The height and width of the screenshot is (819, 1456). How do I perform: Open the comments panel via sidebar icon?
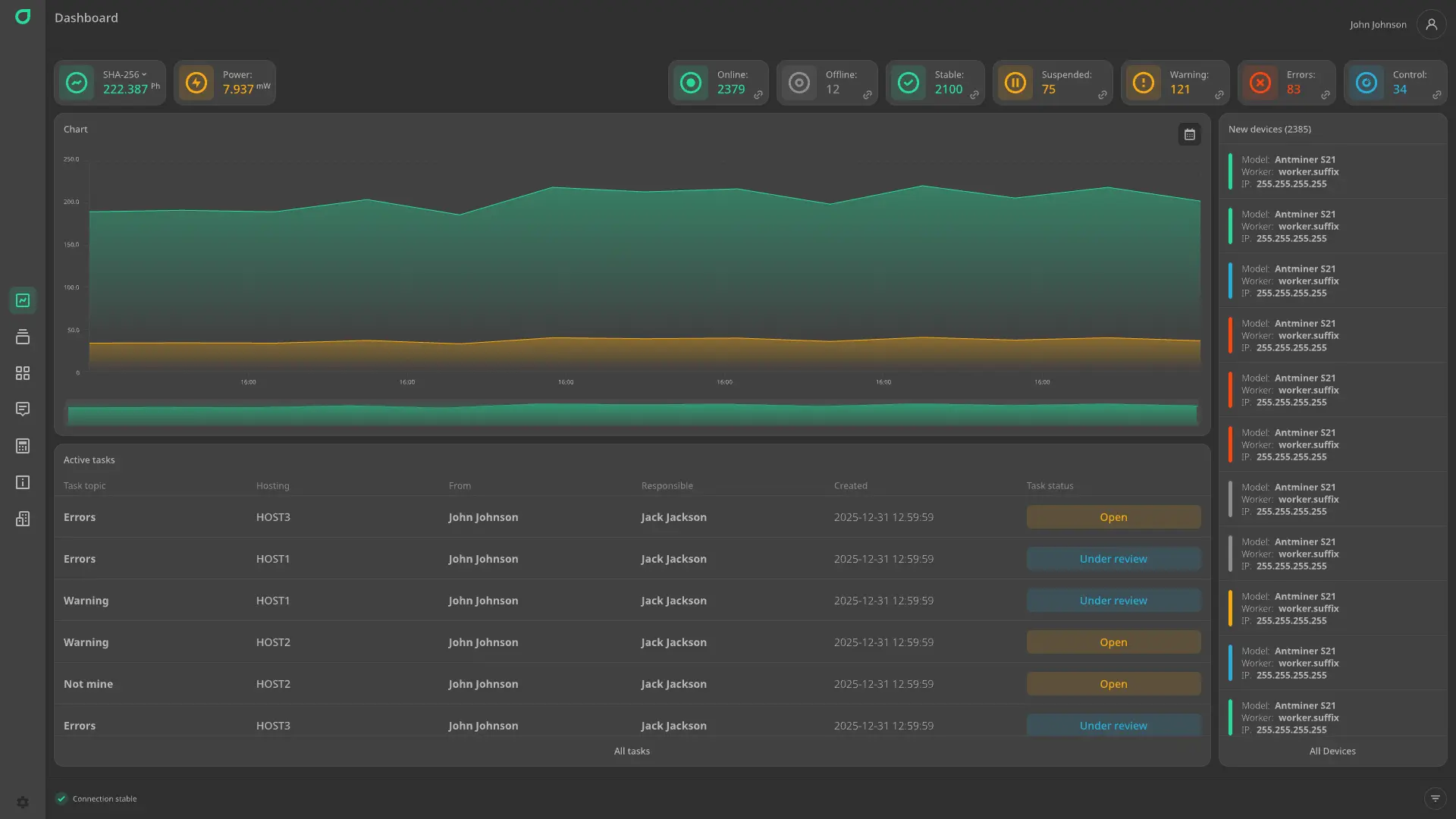[23, 409]
